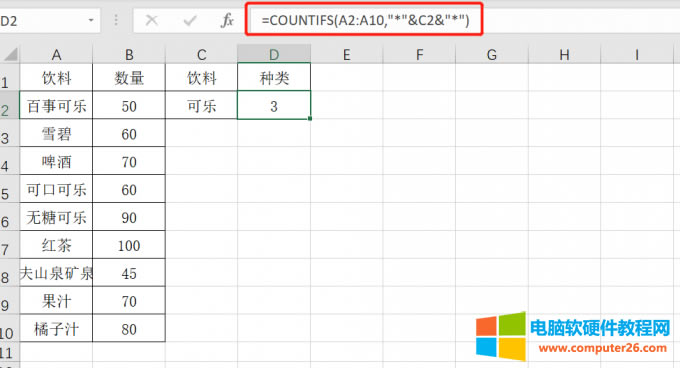Screen dimensions: 680x368
Task: Click the cancel X icon in formula bar
Action: pos(151,20)
